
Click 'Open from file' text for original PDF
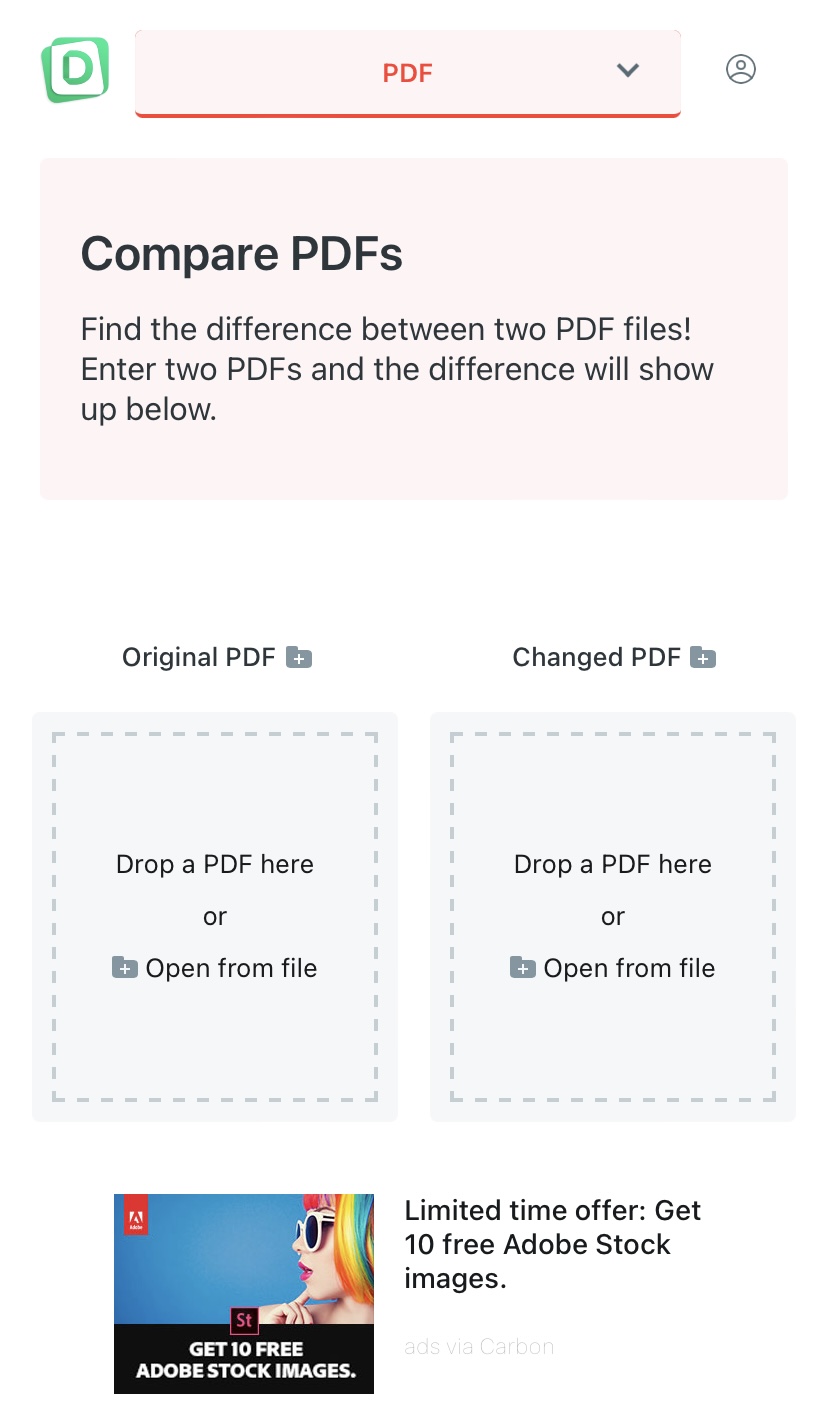[231, 968]
